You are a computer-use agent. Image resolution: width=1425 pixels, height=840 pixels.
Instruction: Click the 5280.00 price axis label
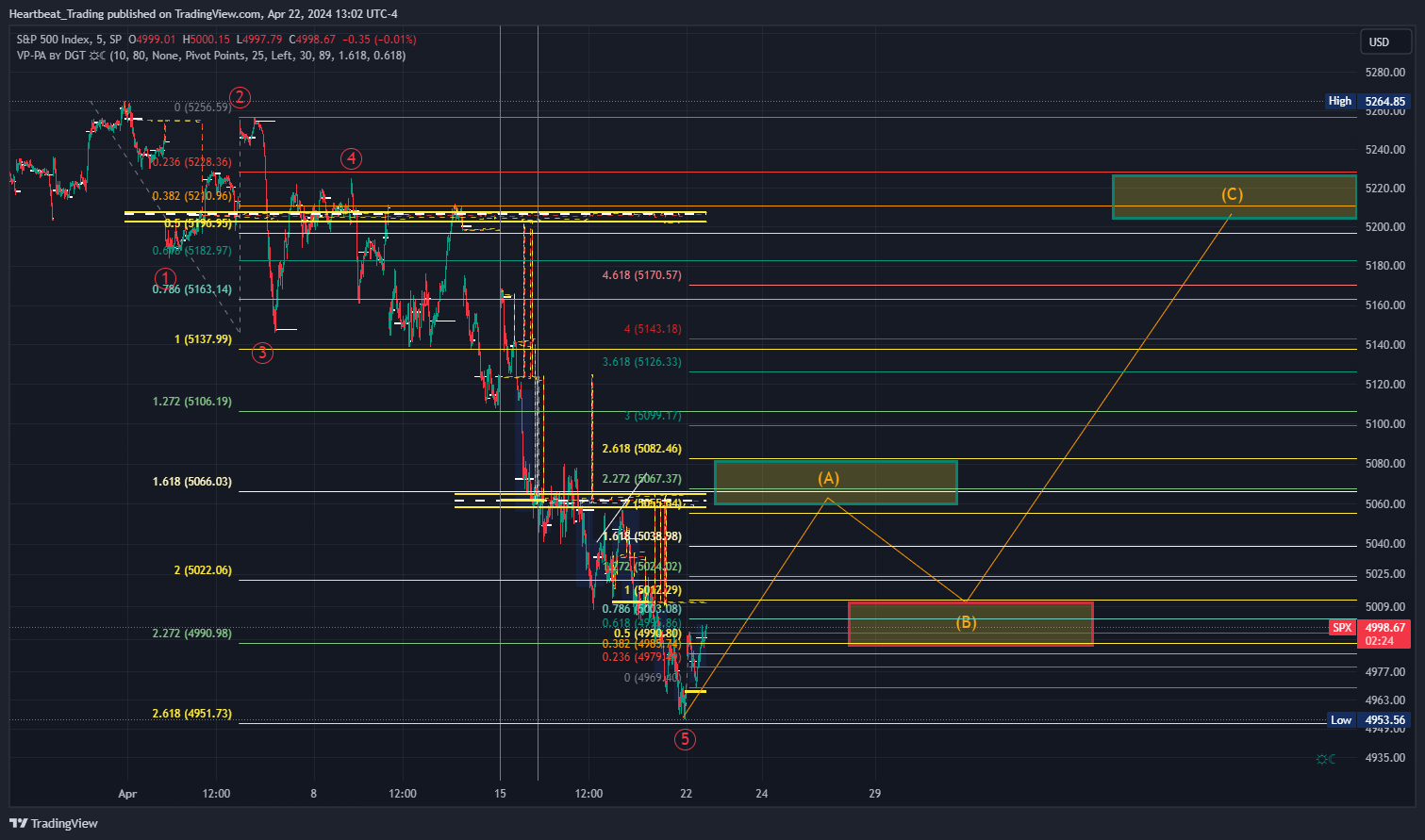(1385, 72)
